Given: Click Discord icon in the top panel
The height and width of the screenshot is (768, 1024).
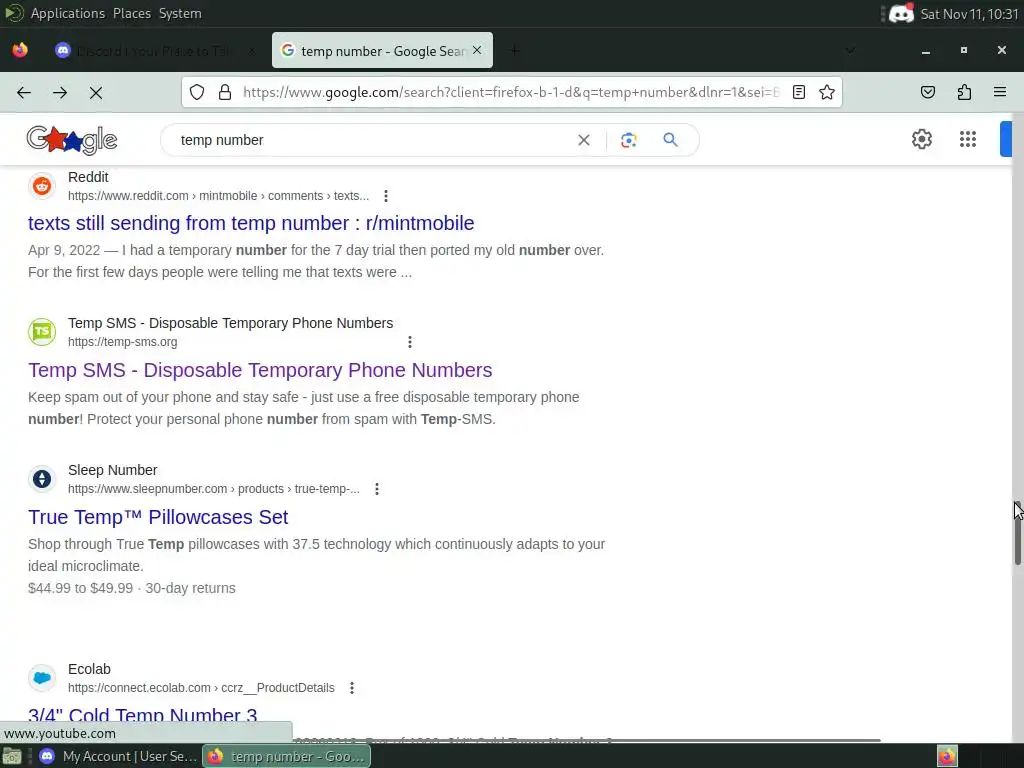Looking at the screenshot, I should pos(901,14).
